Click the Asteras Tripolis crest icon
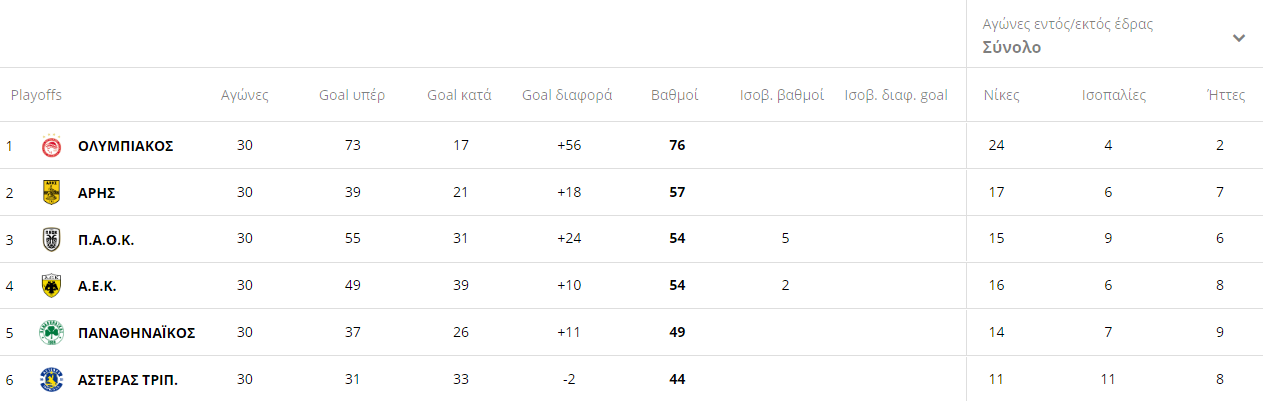 tap(51, 380)
